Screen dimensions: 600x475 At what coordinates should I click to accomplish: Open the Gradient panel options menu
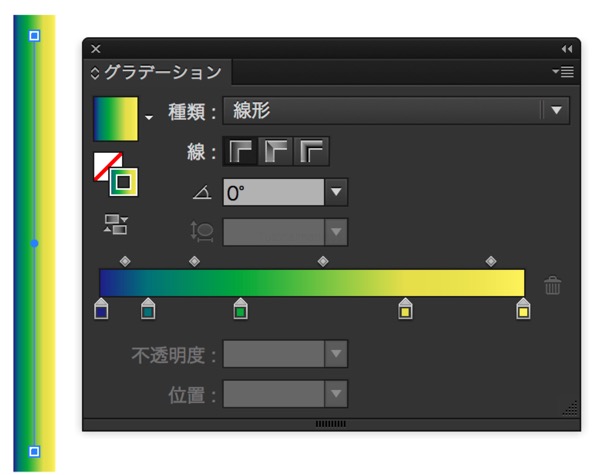[561, 72]
